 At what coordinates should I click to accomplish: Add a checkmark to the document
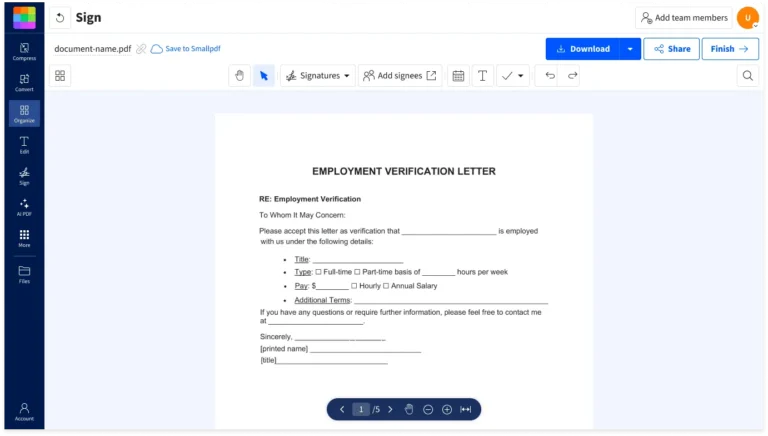pyautogui.click(x=507, y=75)
